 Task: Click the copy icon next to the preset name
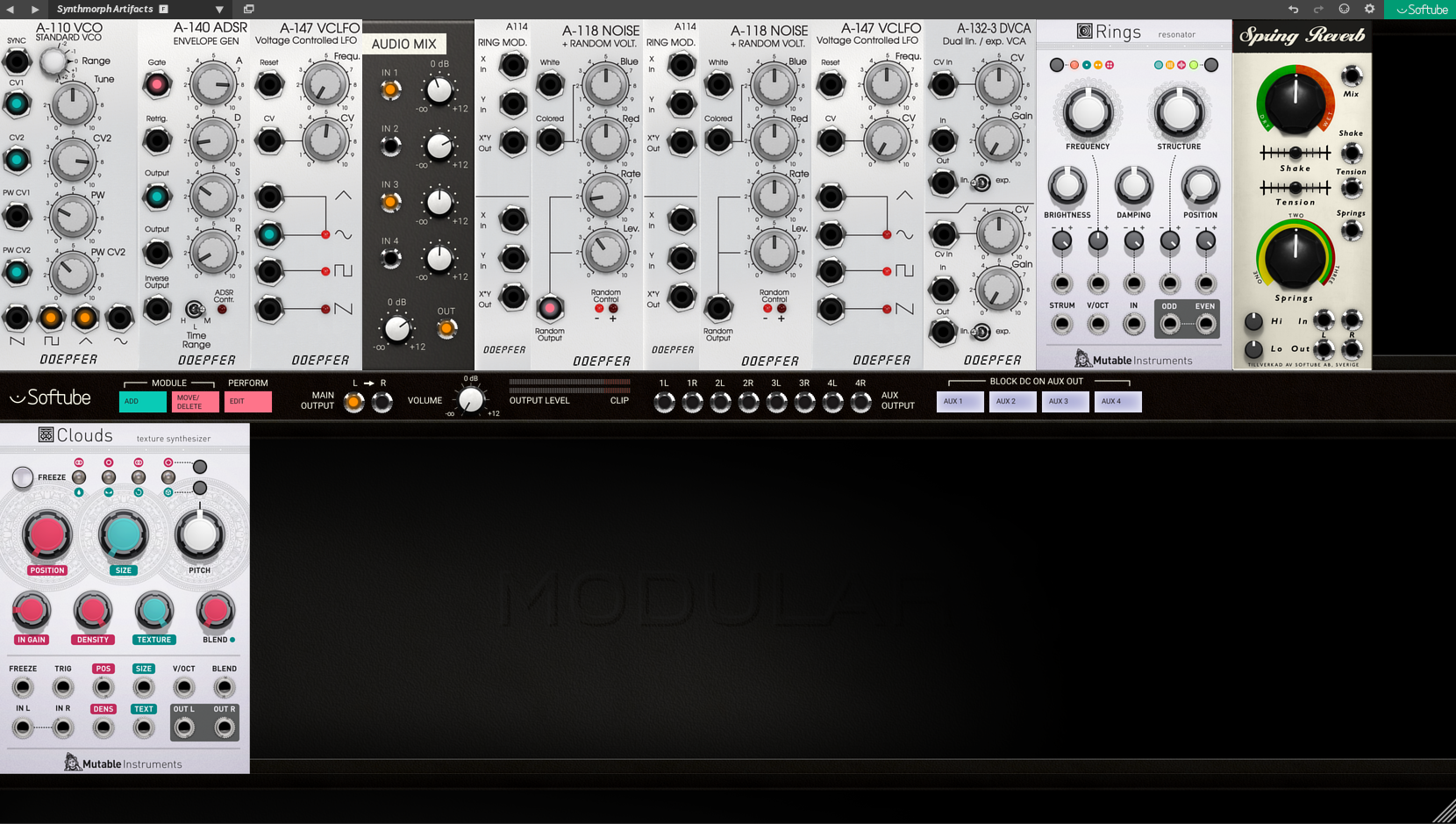click(248, 10)
